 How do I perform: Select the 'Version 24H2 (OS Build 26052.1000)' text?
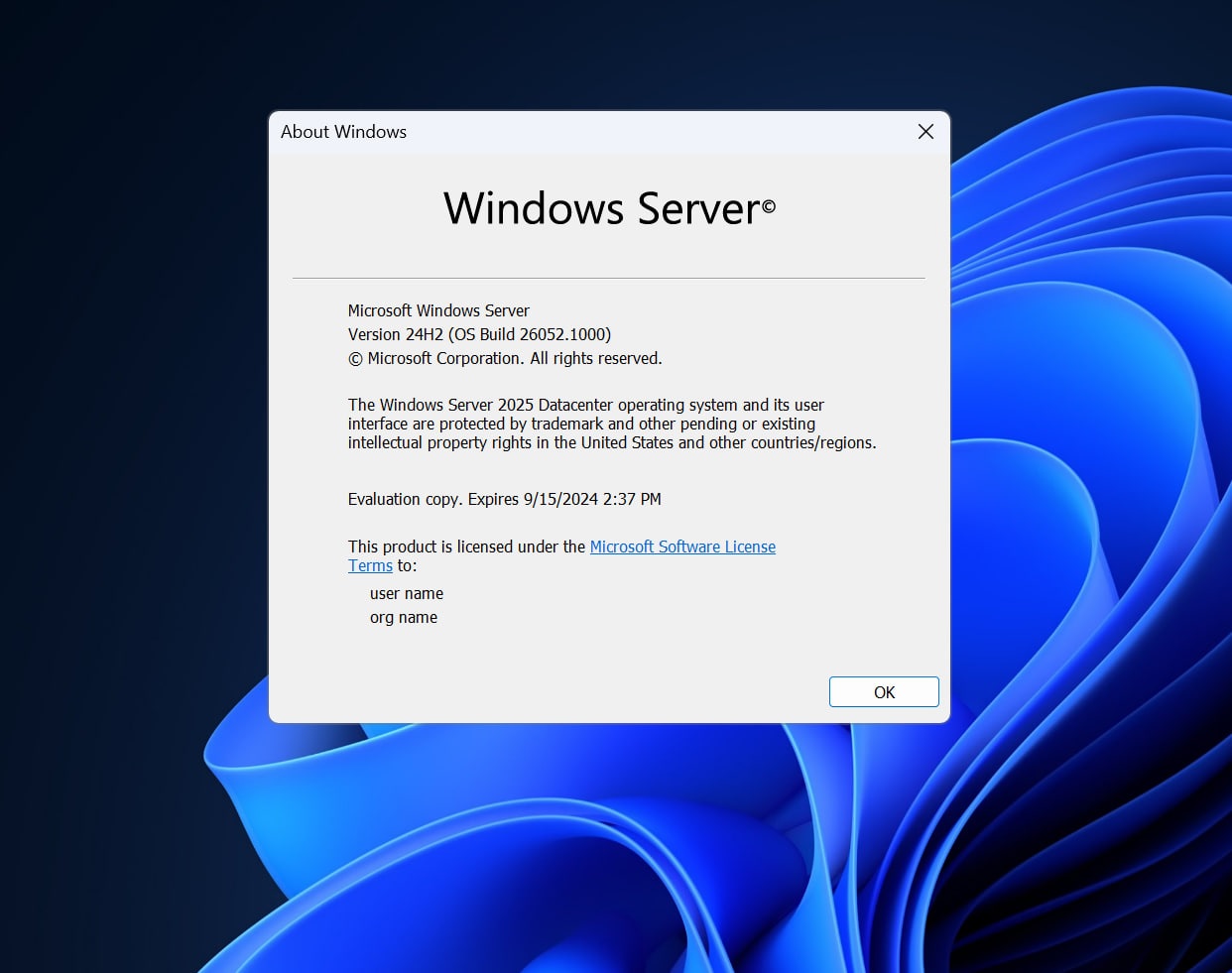click(x=479, y=334)
